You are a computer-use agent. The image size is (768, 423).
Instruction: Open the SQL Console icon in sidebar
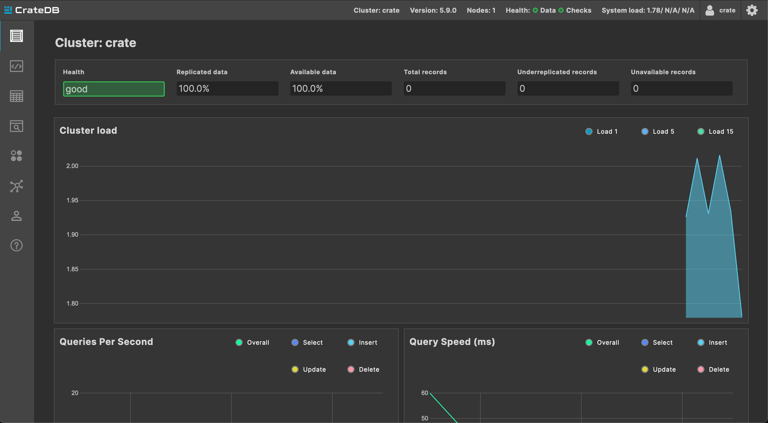[x=16, y=66]
